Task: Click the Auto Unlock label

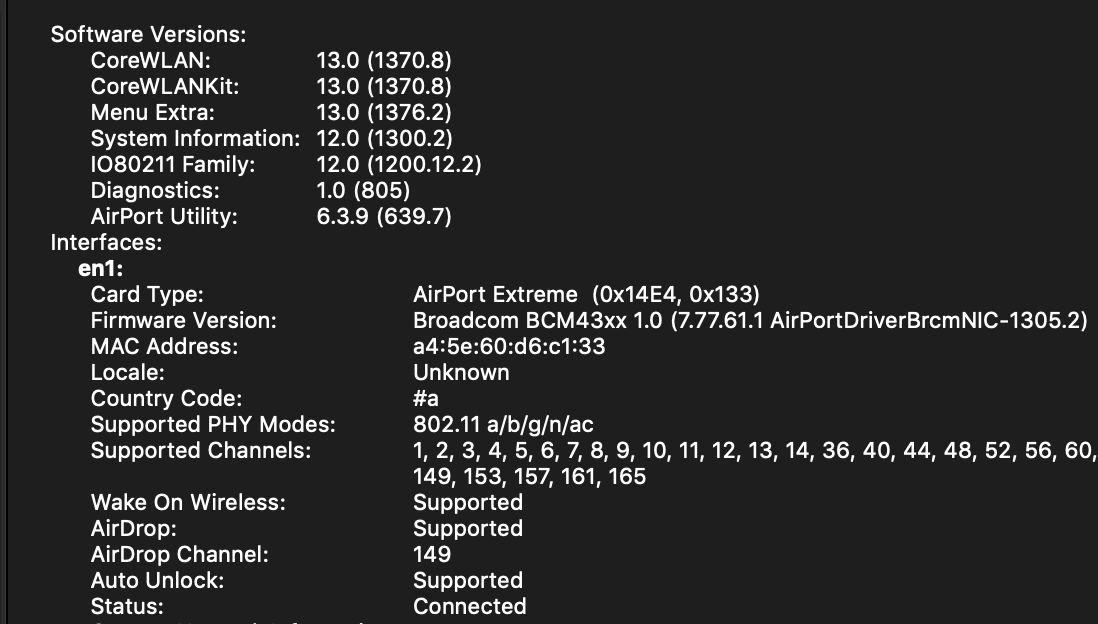Action: point(157,580)
